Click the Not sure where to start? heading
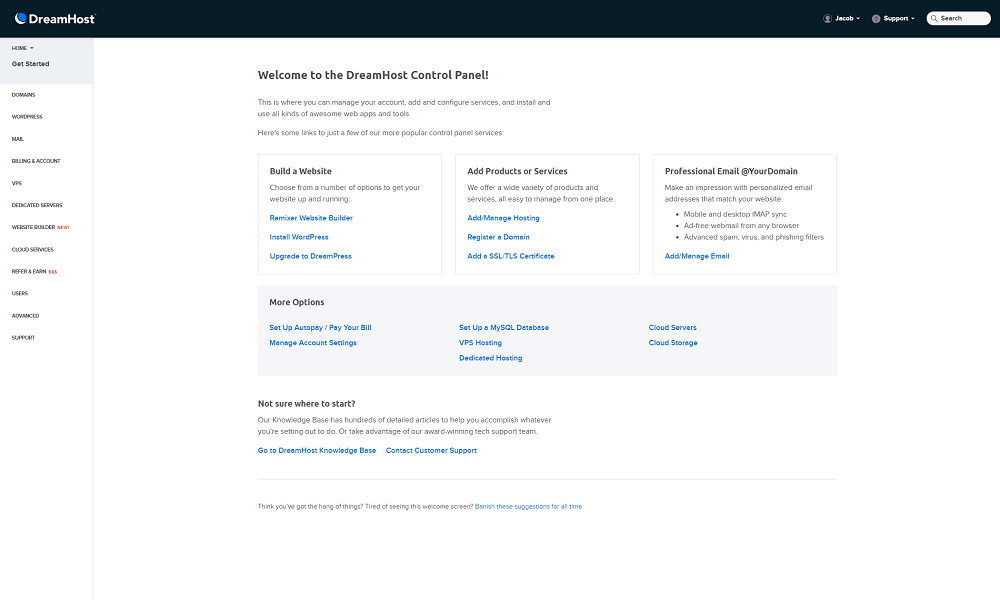 [x=307, y=404]
